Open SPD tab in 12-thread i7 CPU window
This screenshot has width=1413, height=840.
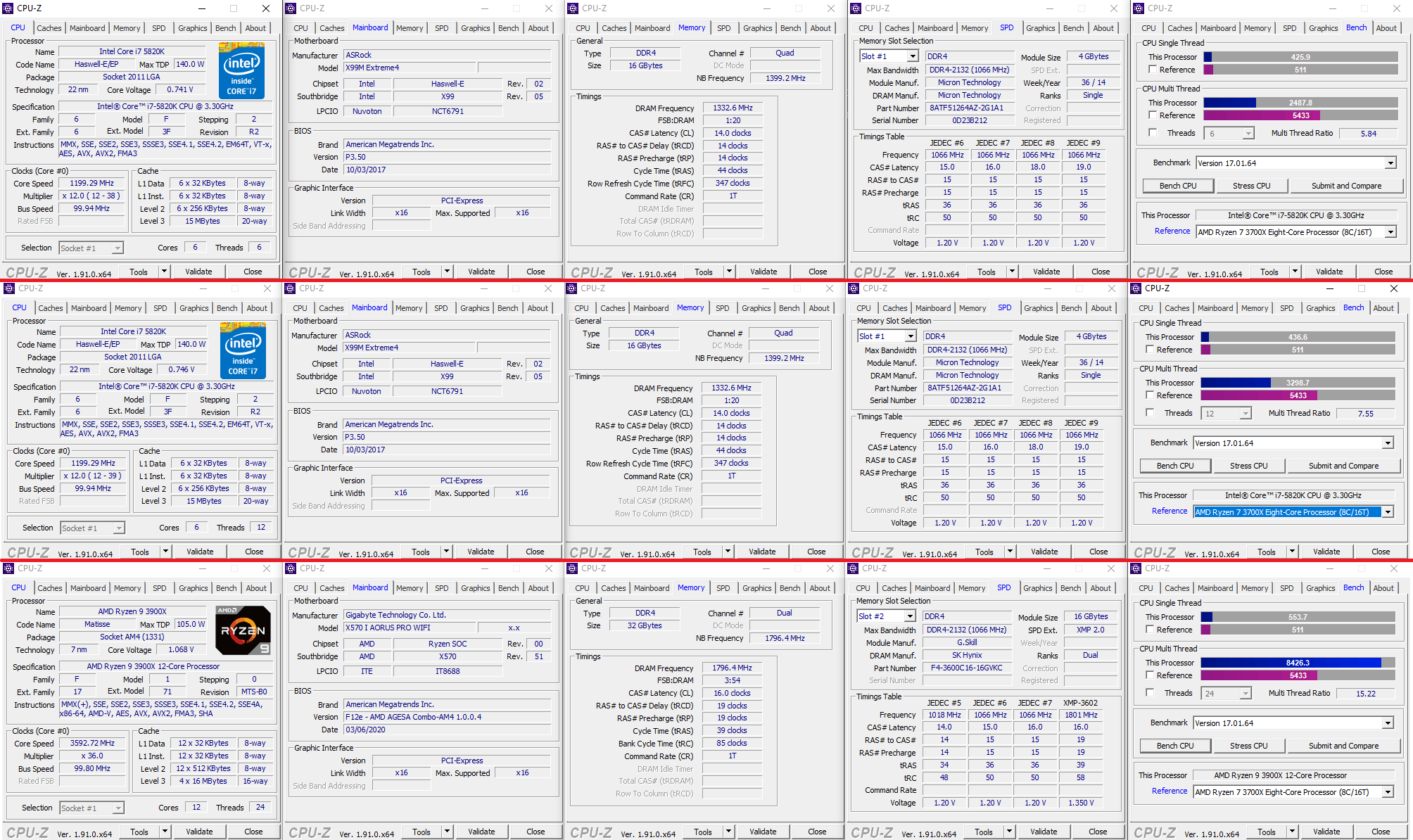tap(160, 308)
